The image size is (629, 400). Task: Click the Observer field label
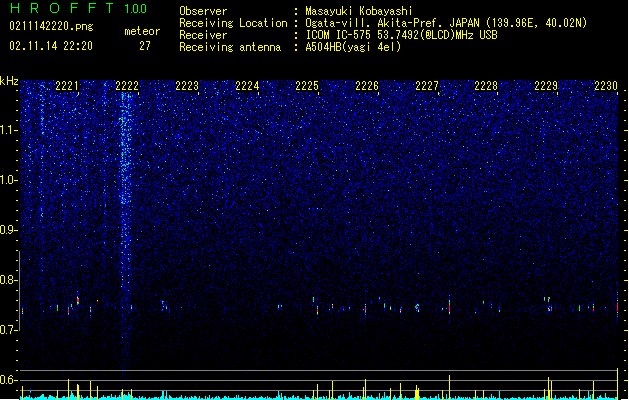(203, 11)
